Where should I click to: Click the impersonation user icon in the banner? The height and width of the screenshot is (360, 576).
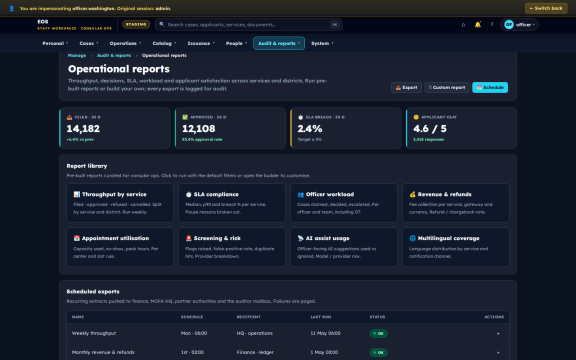click(11, 8)
